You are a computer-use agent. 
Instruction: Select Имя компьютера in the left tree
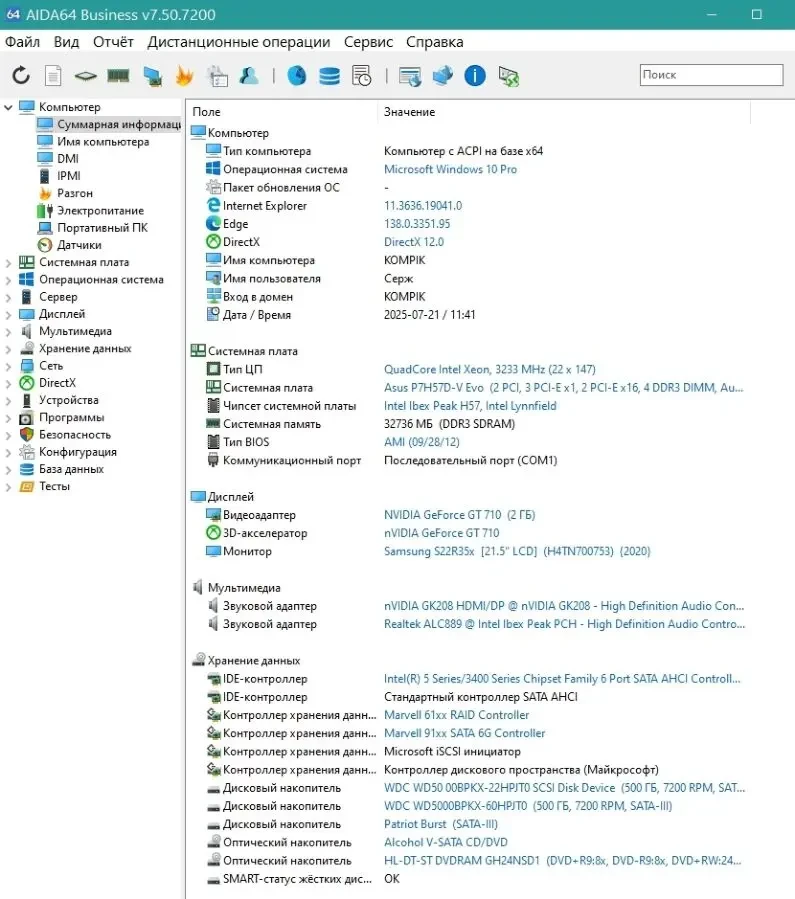(103, 142)
